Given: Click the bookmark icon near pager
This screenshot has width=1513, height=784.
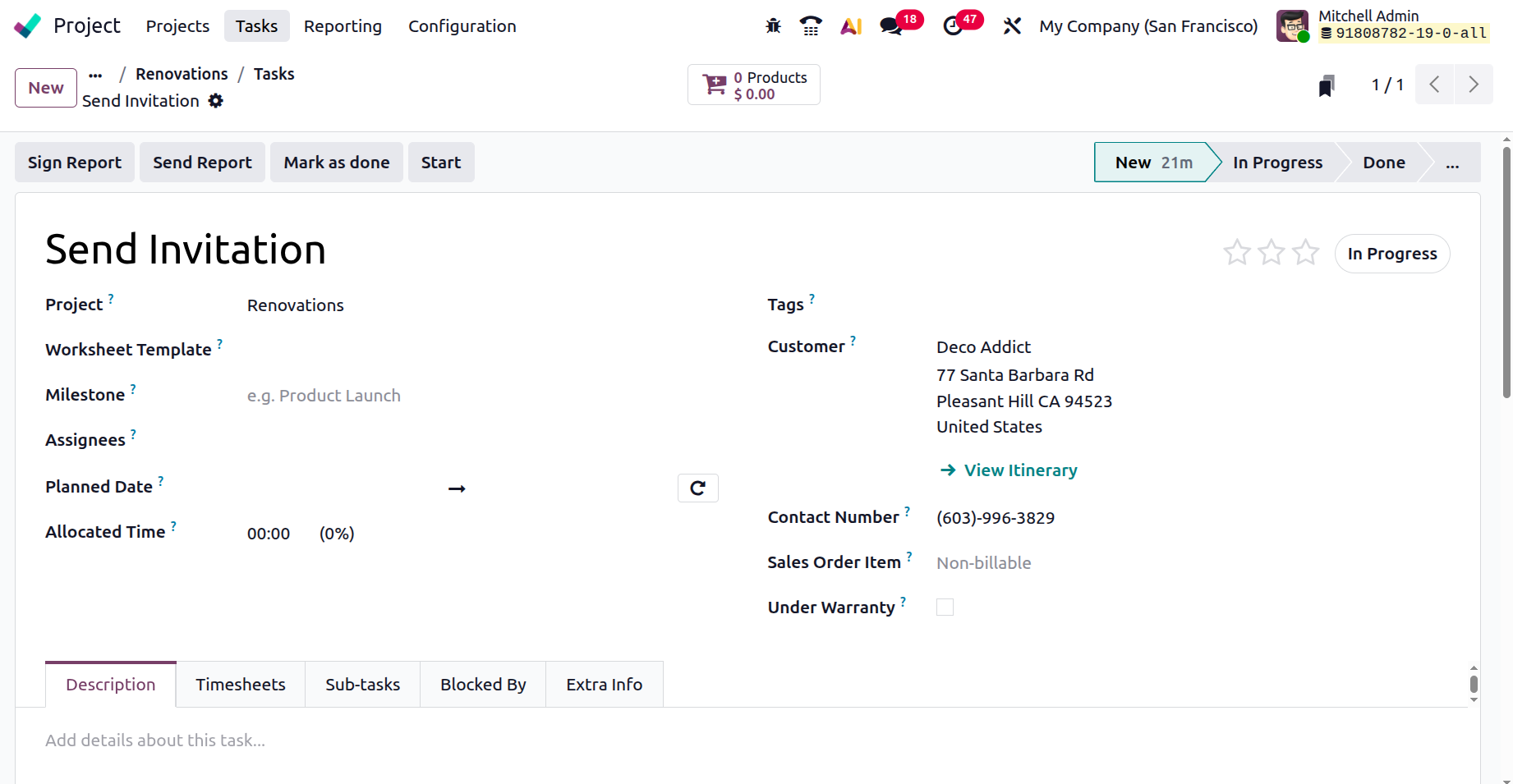Looking at the screenshot, I should 1327,85.
